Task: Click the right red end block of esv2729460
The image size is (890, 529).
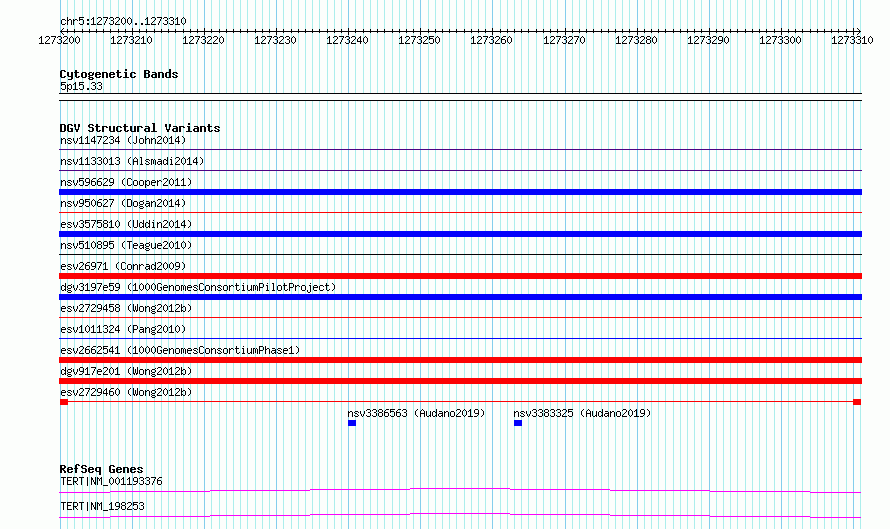Action: [x=857, y=402]
